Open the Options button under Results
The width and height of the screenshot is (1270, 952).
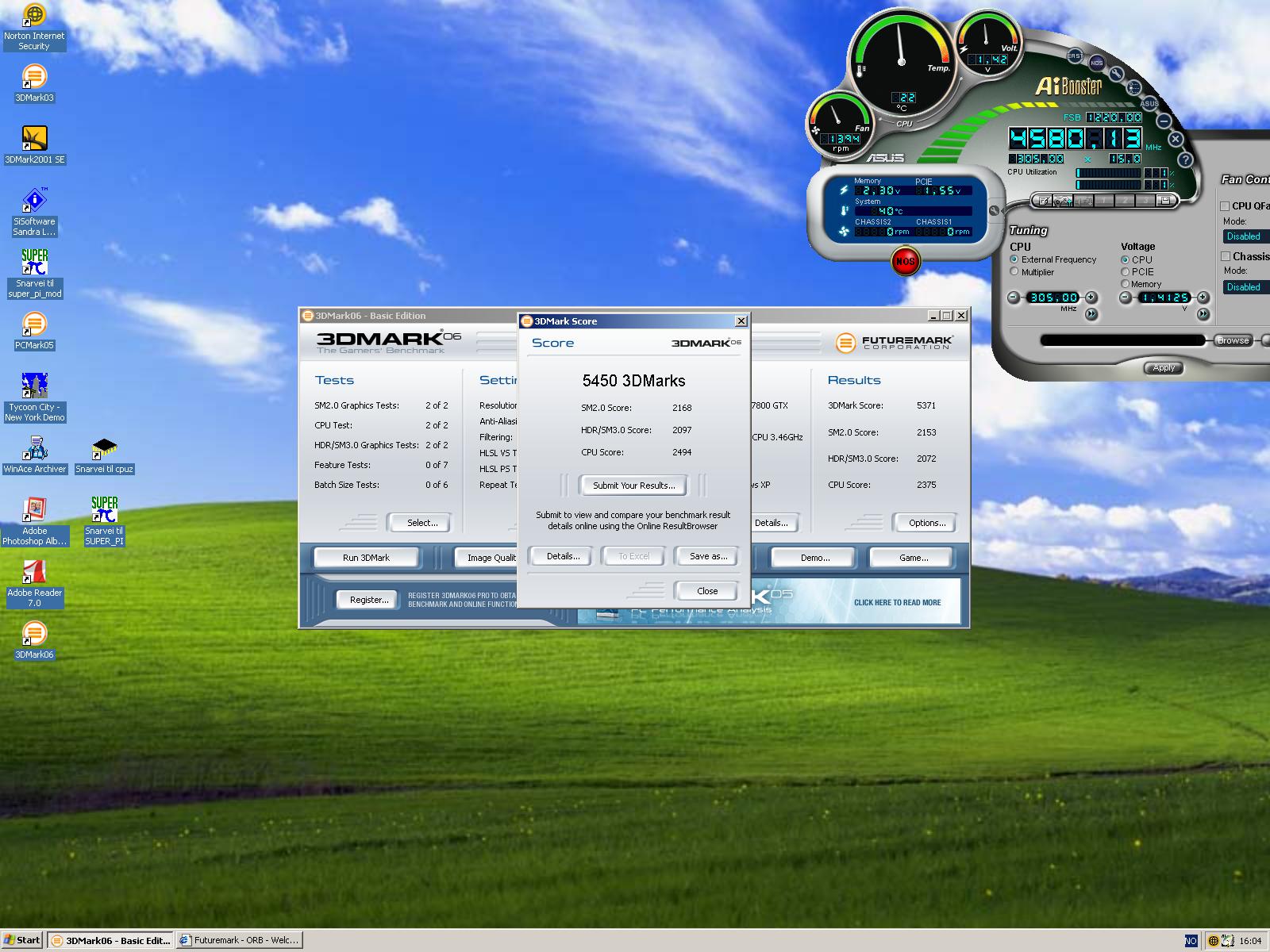click(926, 523)
